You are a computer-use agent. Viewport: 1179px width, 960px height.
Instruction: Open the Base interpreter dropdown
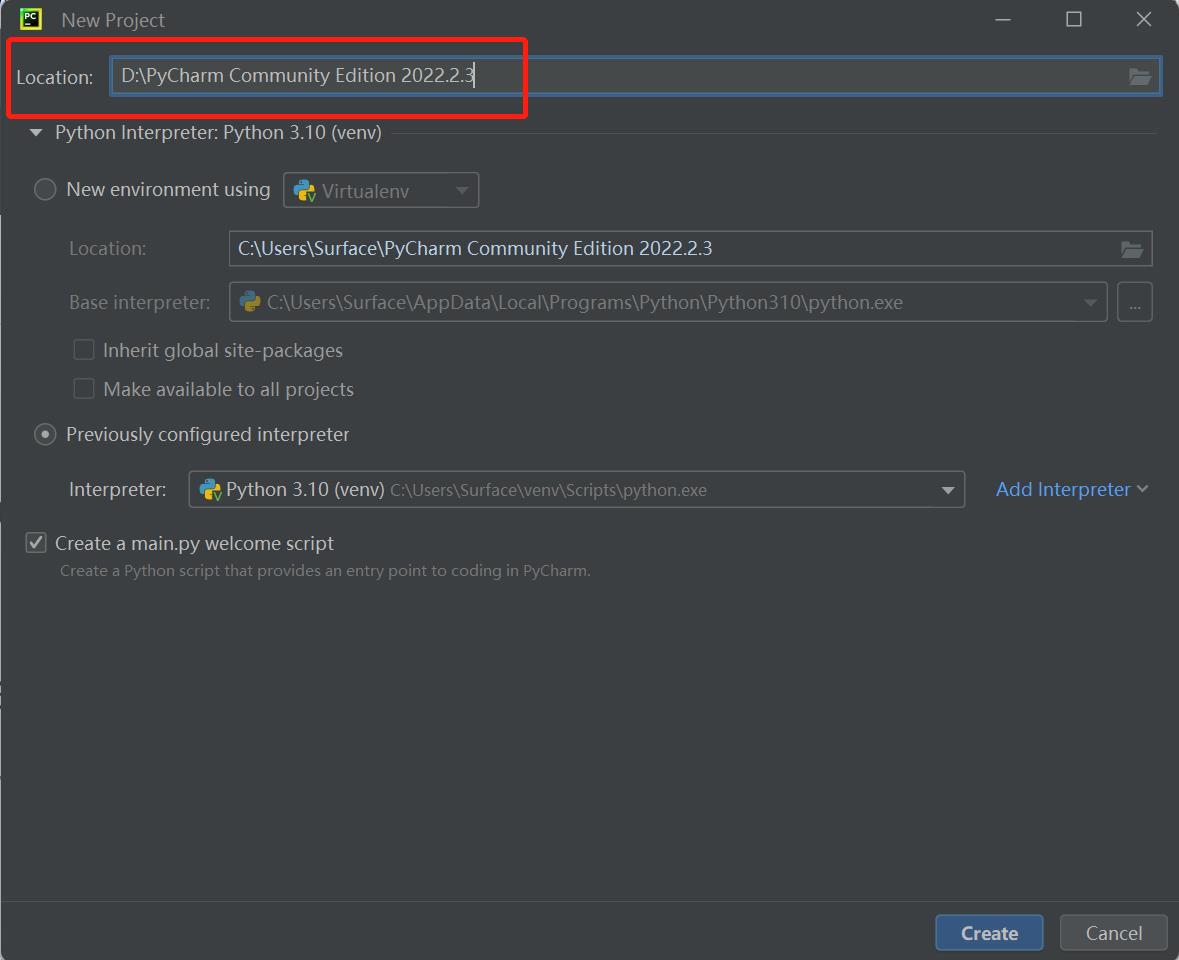(x=1090, y=303)
